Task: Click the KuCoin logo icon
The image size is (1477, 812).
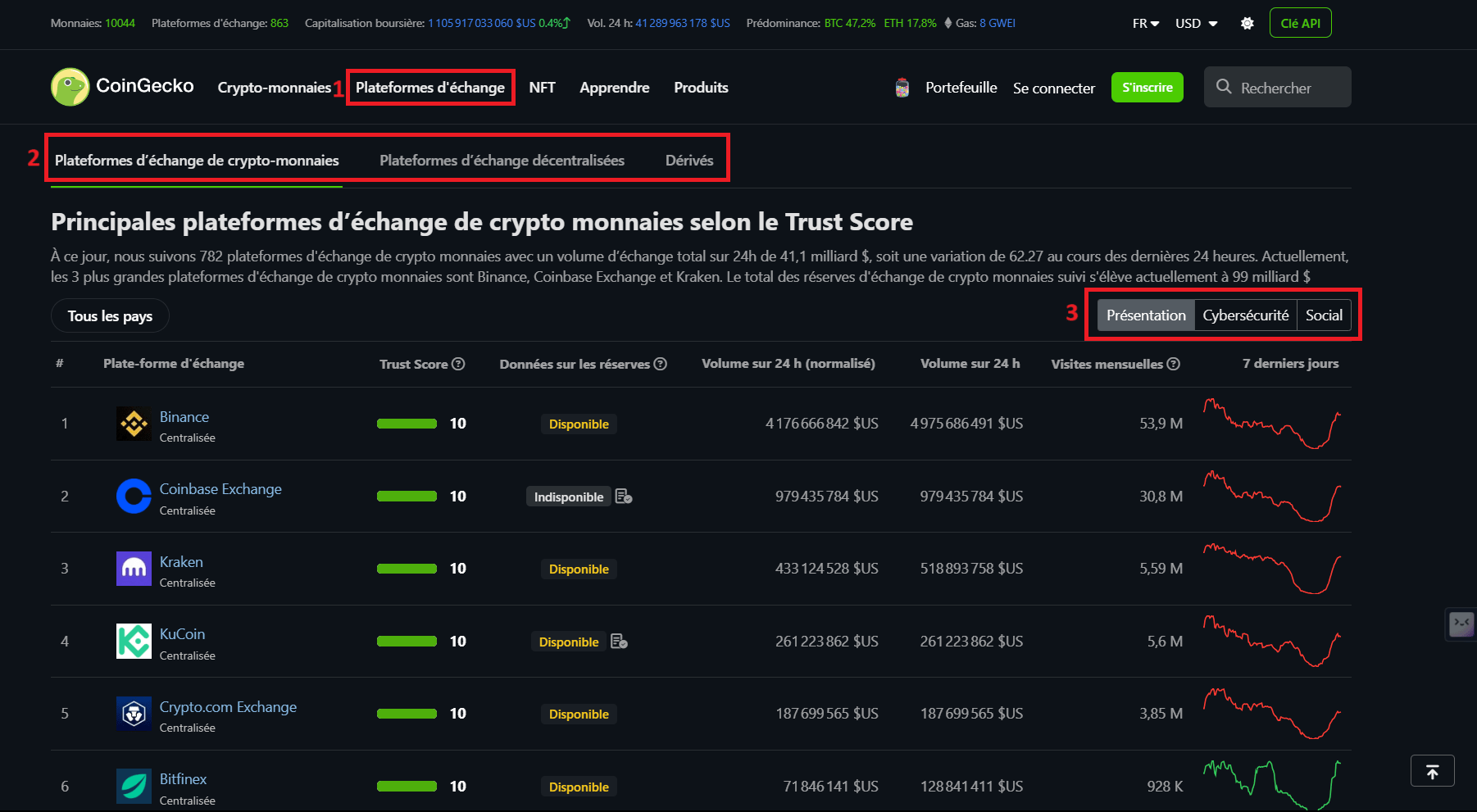Action: 134,641
